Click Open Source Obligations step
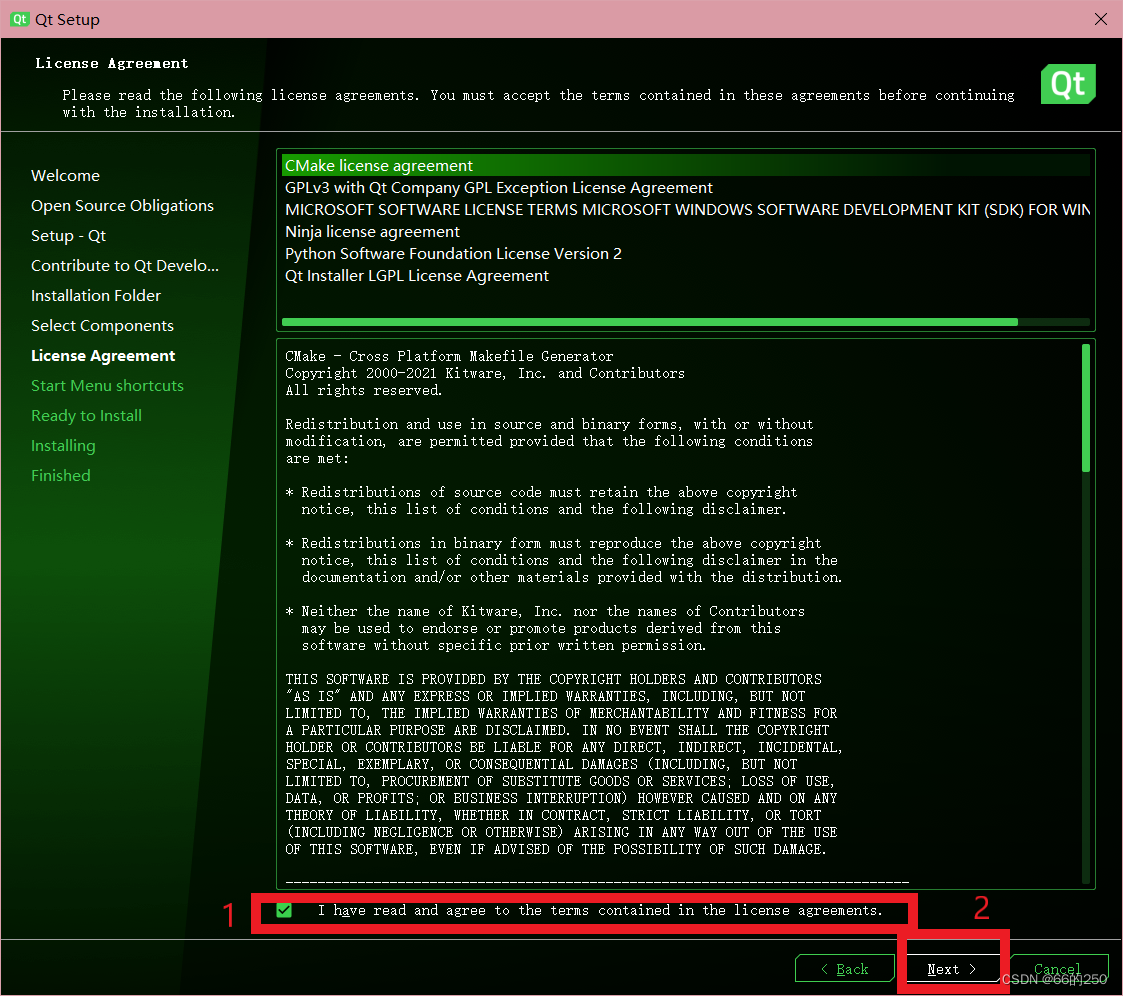The image size is (1123, 996). (122, 206)
